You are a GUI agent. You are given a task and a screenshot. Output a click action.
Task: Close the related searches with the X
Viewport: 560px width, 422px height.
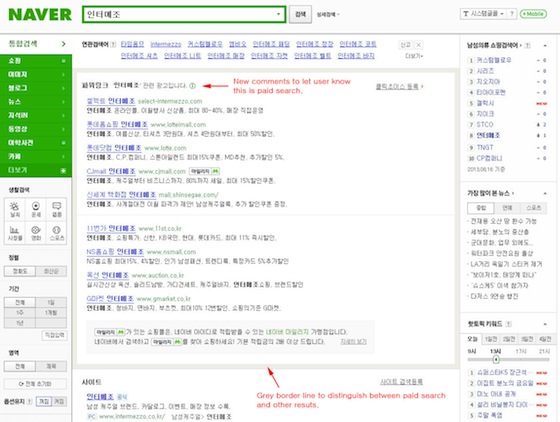point(418,45)
